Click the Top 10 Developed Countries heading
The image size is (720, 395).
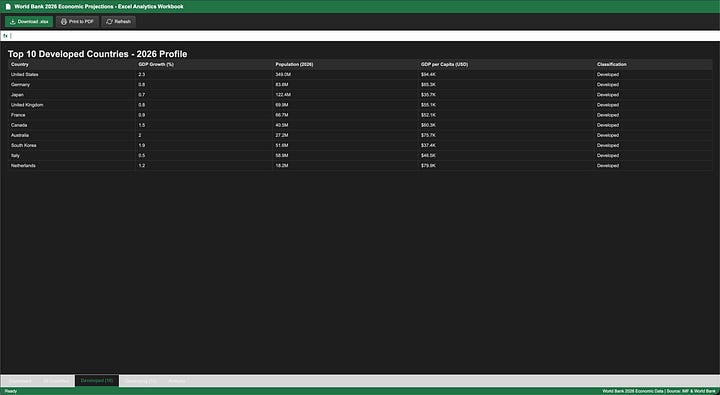(97, 54)
